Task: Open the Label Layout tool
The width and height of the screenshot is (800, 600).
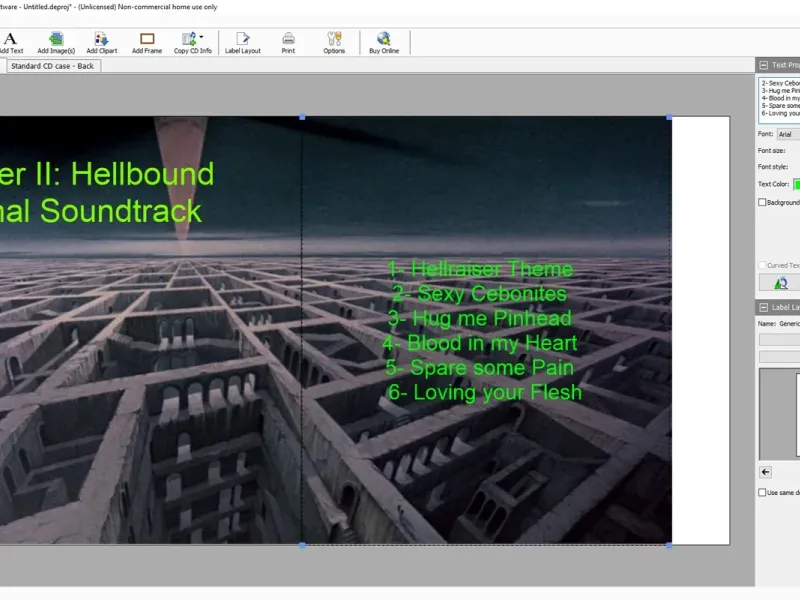Action: point(243,43)
